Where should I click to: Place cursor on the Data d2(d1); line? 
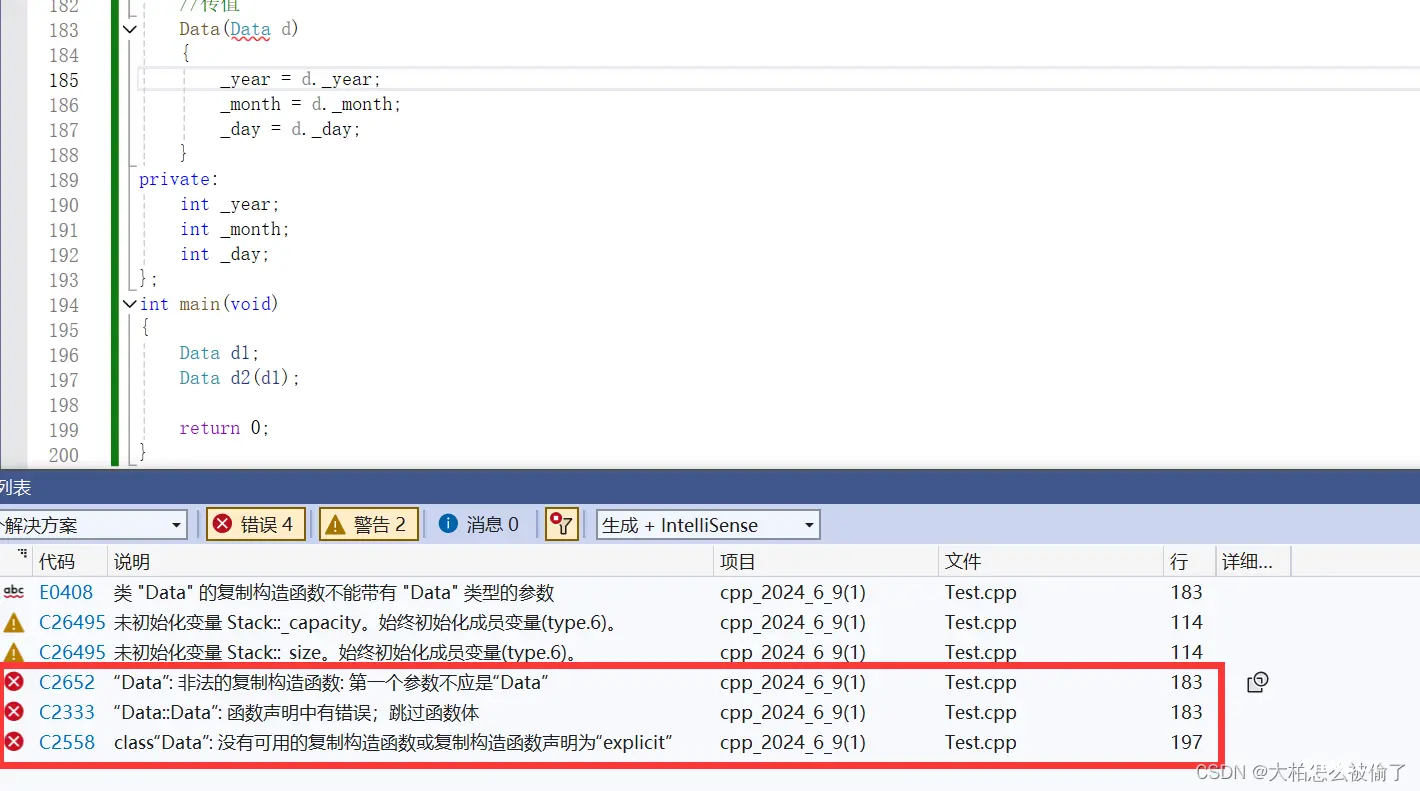(240, 378)
